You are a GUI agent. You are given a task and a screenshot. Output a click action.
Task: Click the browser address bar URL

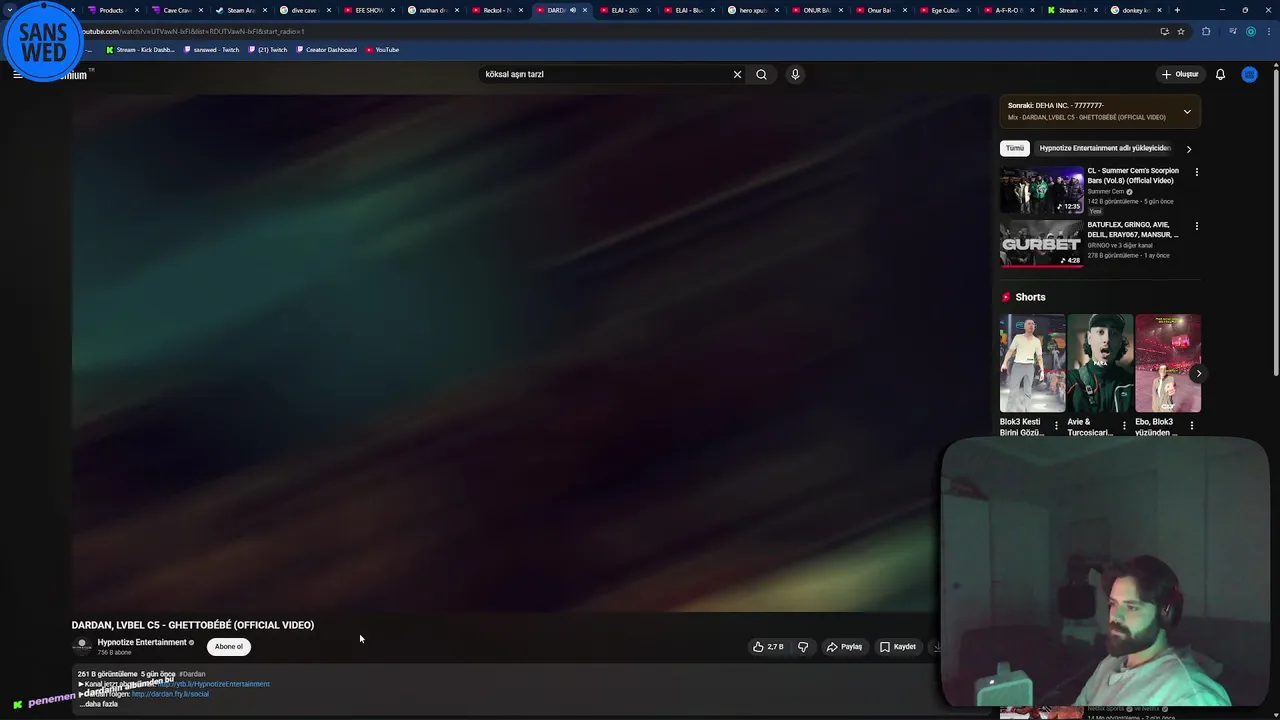[x=195, y=31]
